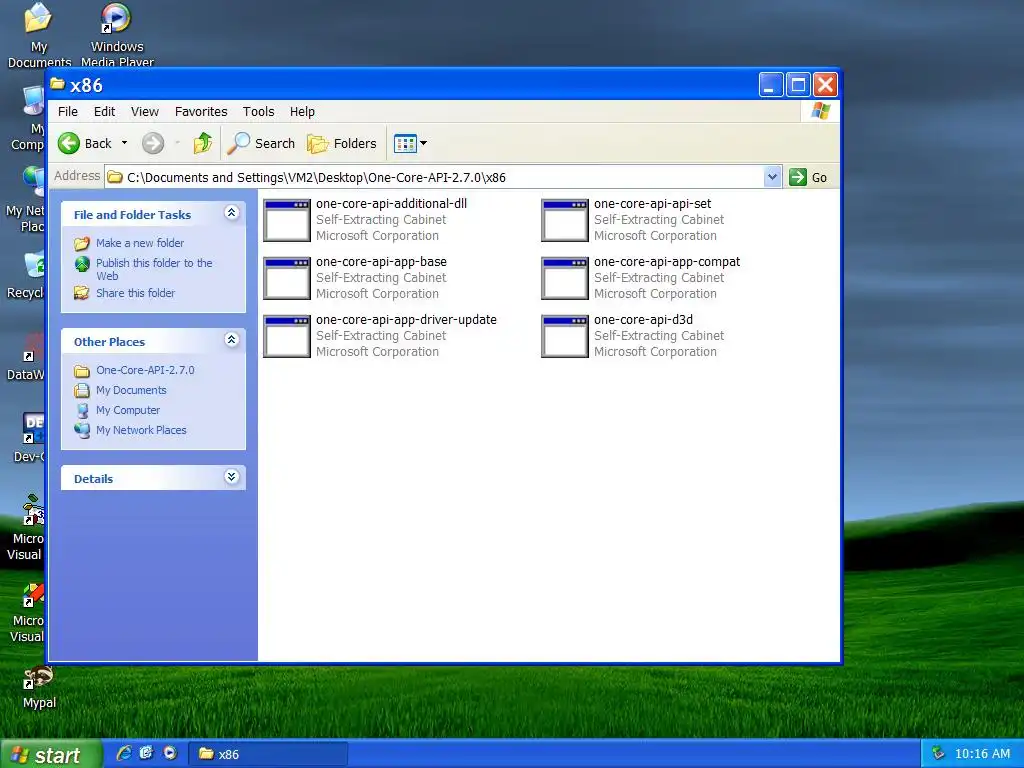The width and height of the screenshot is (1024, 768).
Task: Open the View menu
Action: pyautogui.click(x=145, y=112)
